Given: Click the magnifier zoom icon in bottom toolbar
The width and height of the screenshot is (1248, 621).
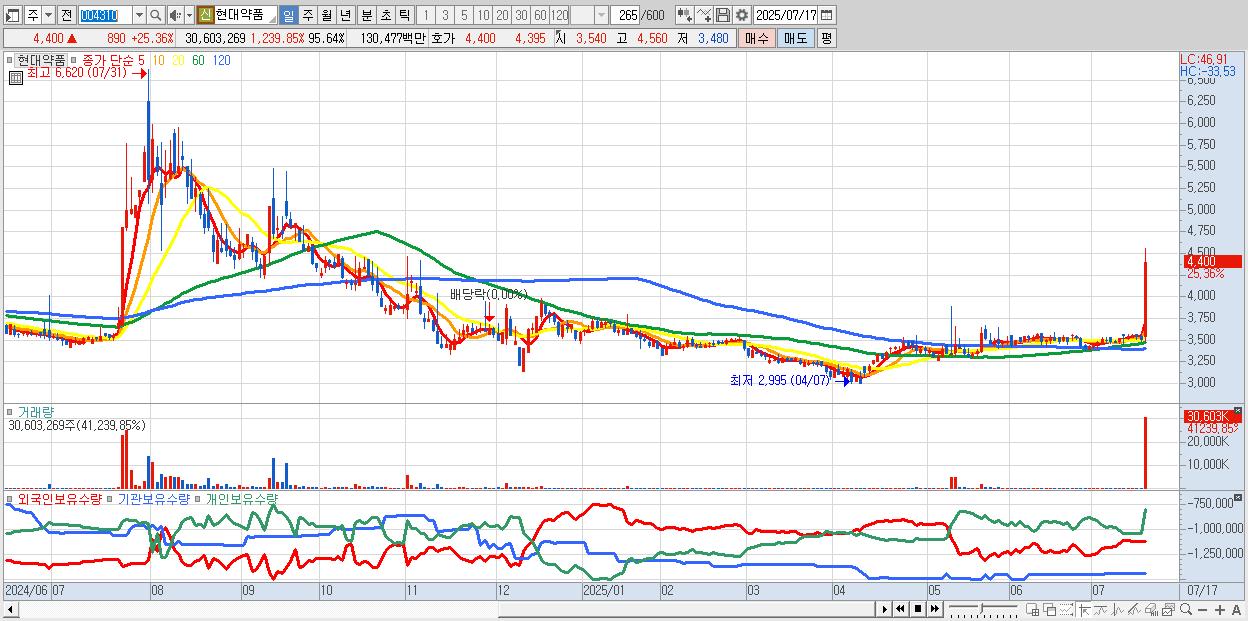Looking at the screenshot, I should coord(1186,609).
